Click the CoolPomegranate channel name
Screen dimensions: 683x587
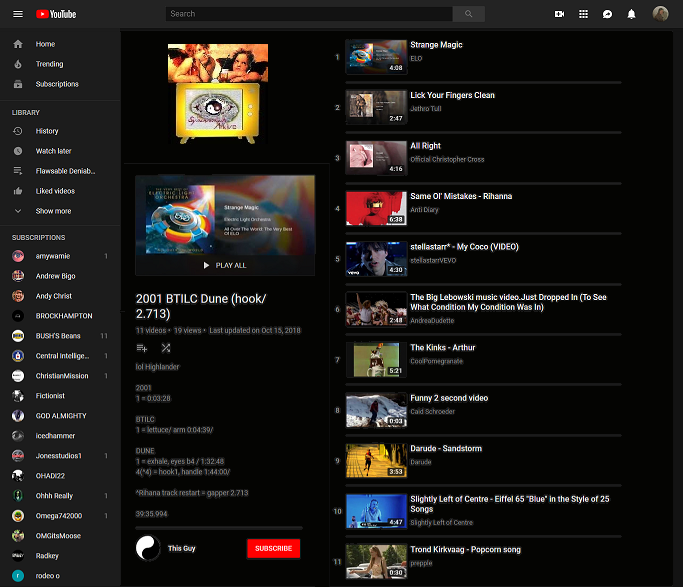(436, 361)
